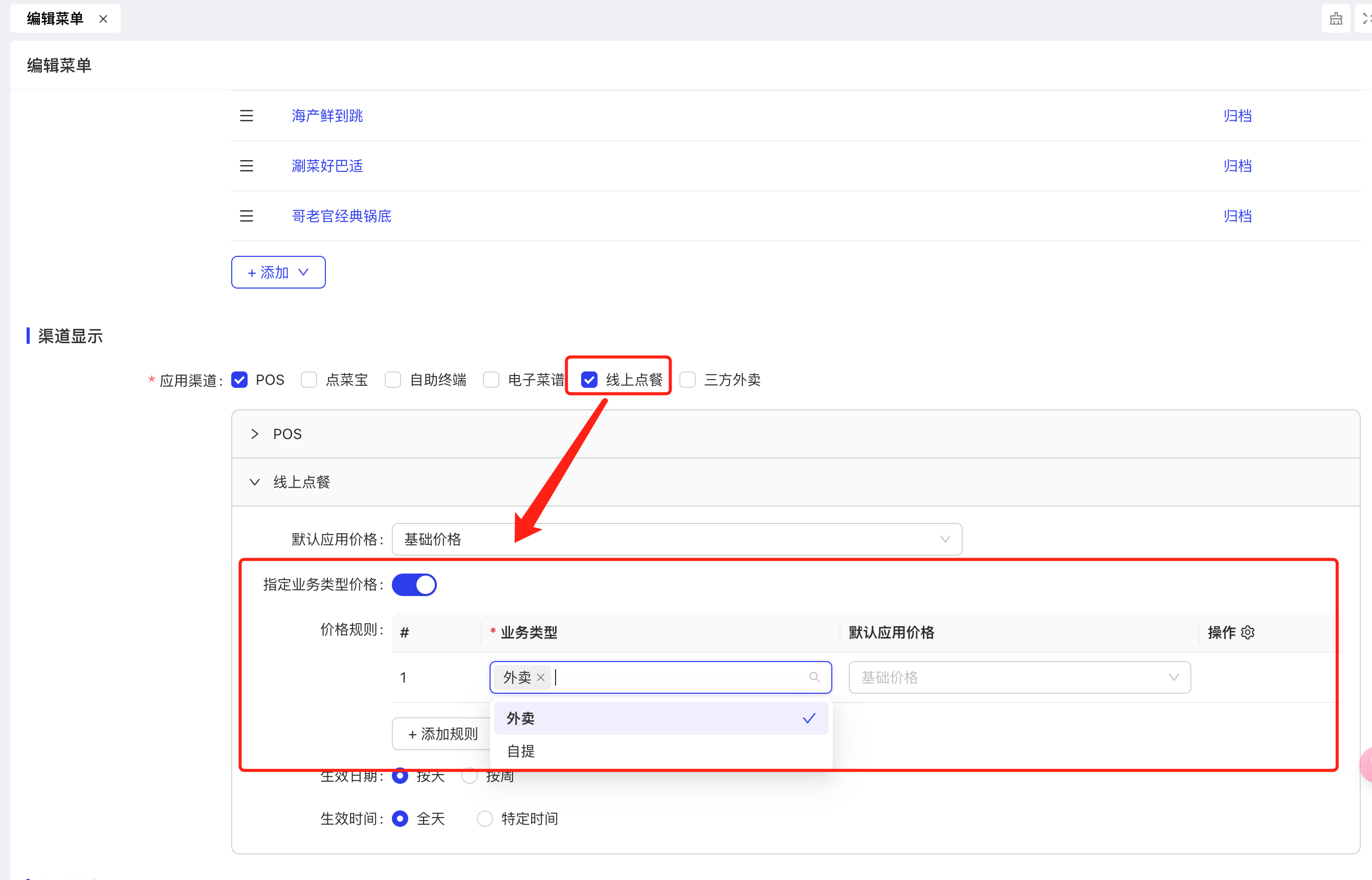Click the store icon at top right
1372x880 pixels.
click(x=1336, y=19)
